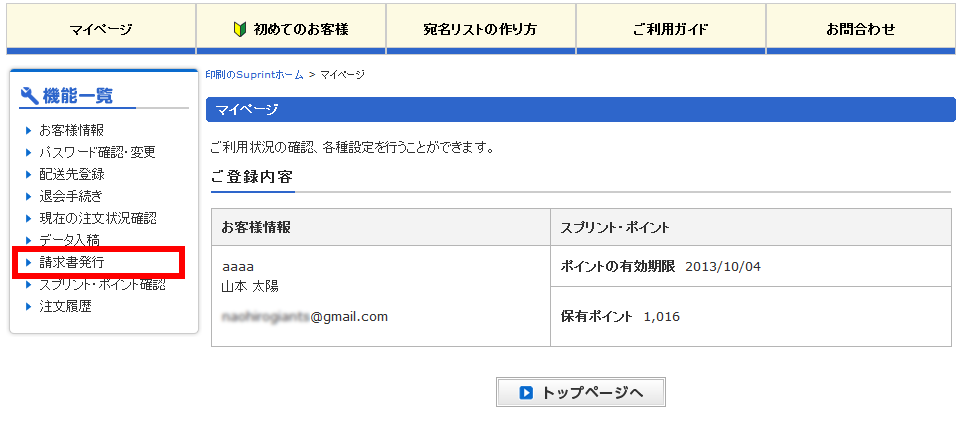961x446 pixels.
Task: Open 現在の注文状況確認 link
Action: 97,218
